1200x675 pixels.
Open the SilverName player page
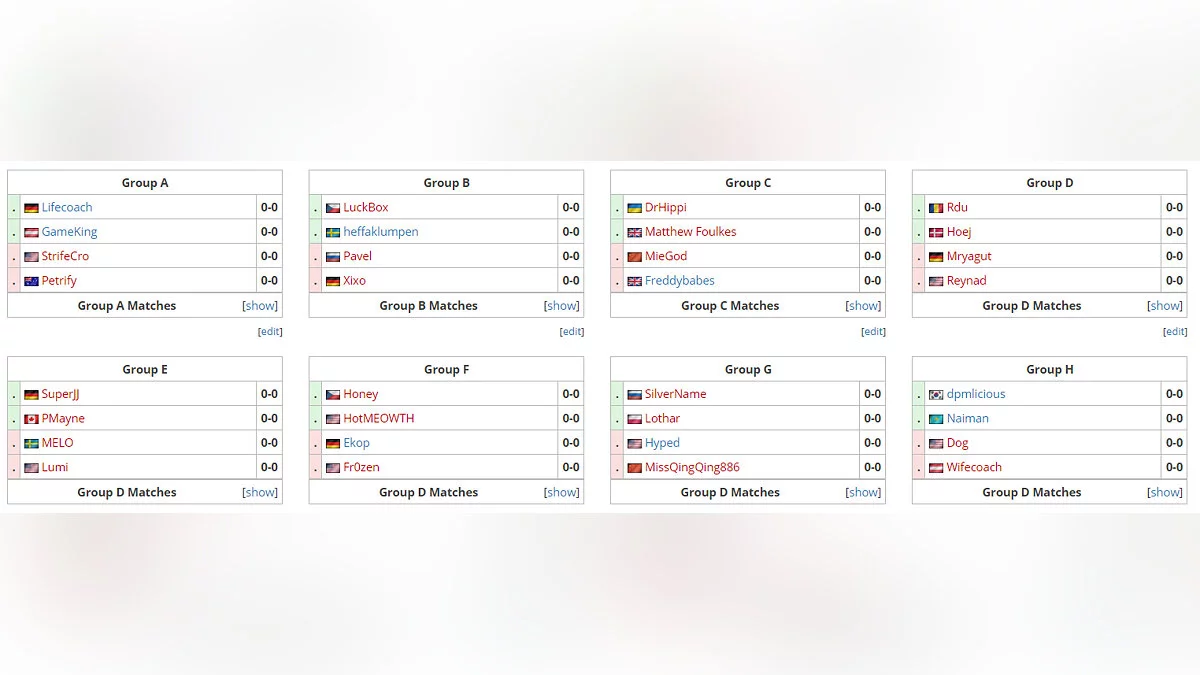pos(675,394)
